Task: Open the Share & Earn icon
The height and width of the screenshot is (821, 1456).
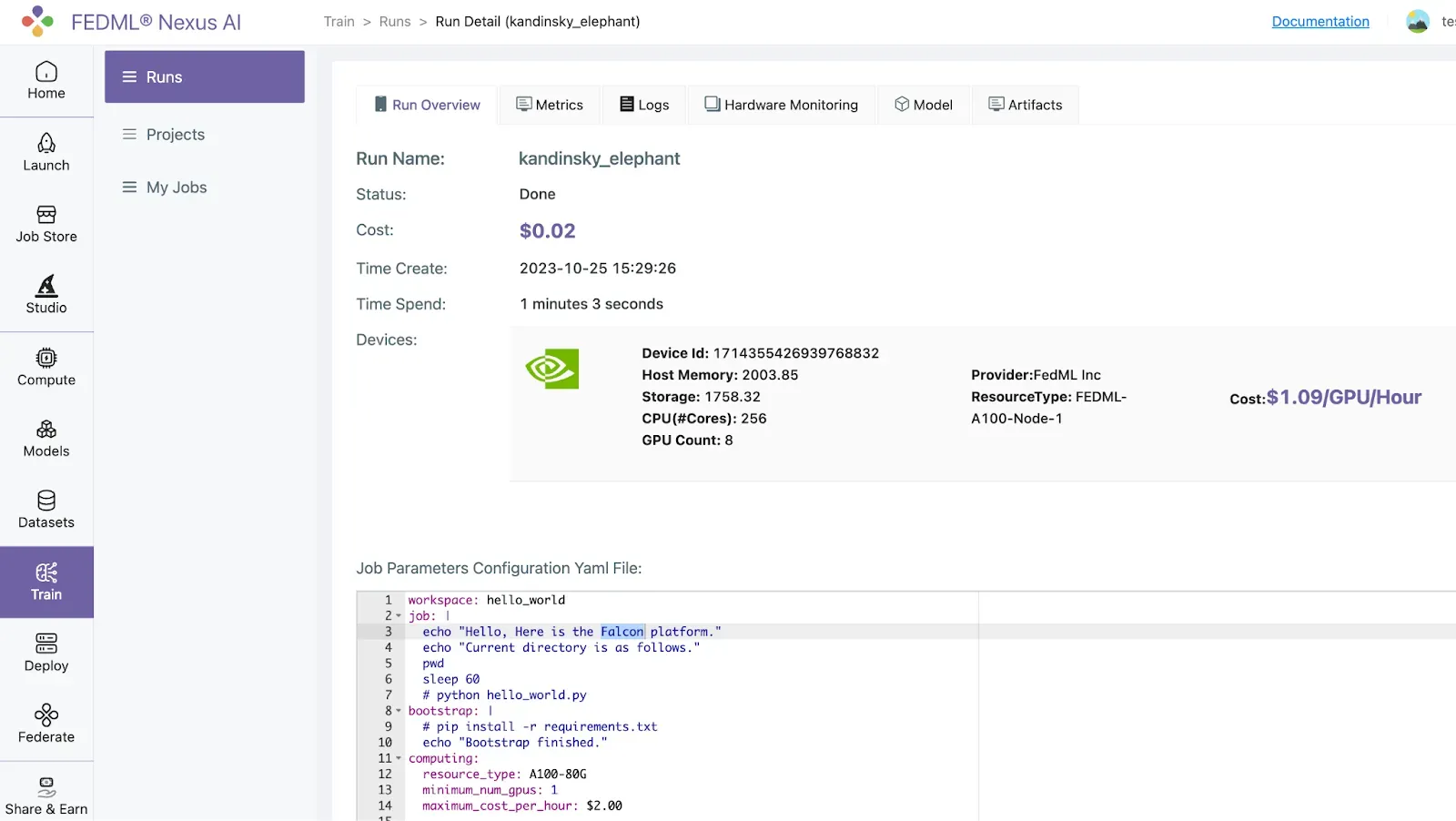Action: point(46,787)
